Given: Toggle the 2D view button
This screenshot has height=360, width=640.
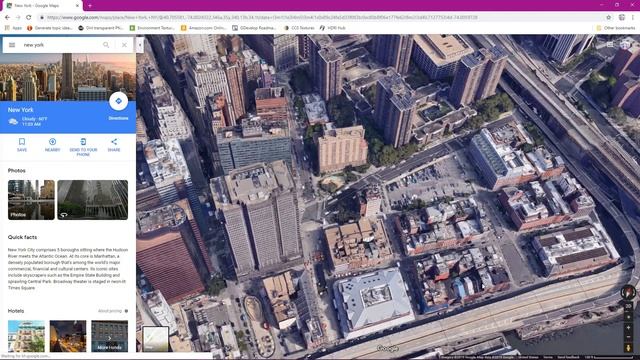Looking at the screenshot, I should point(628,306).
